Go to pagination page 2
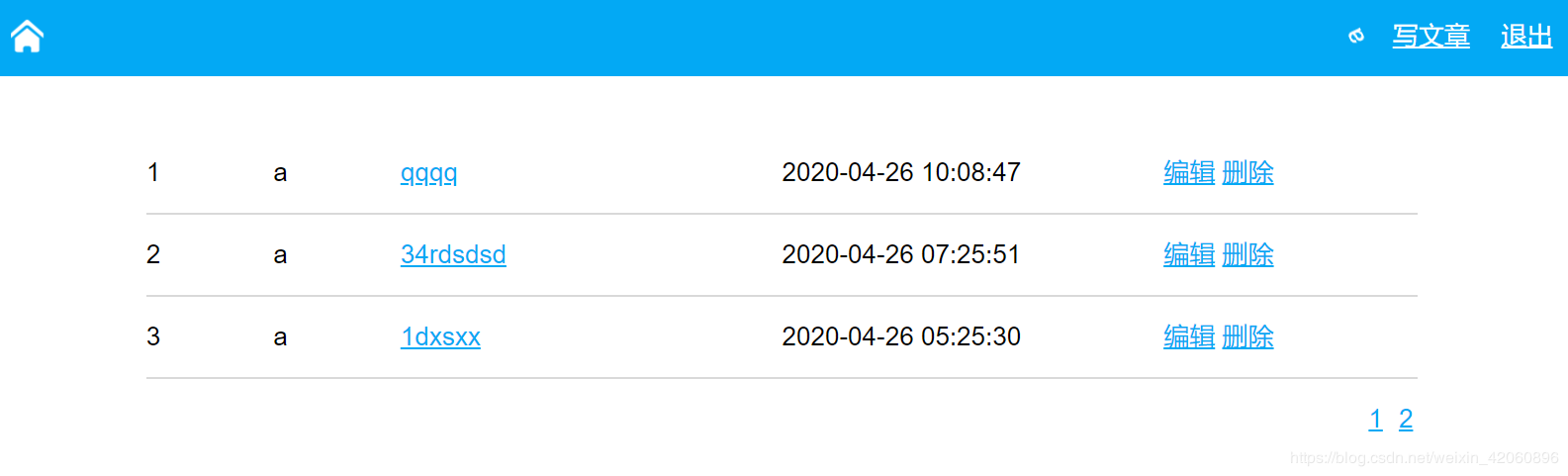The width and height of the screenshot is (1568, 476). tap(1406, 420)
